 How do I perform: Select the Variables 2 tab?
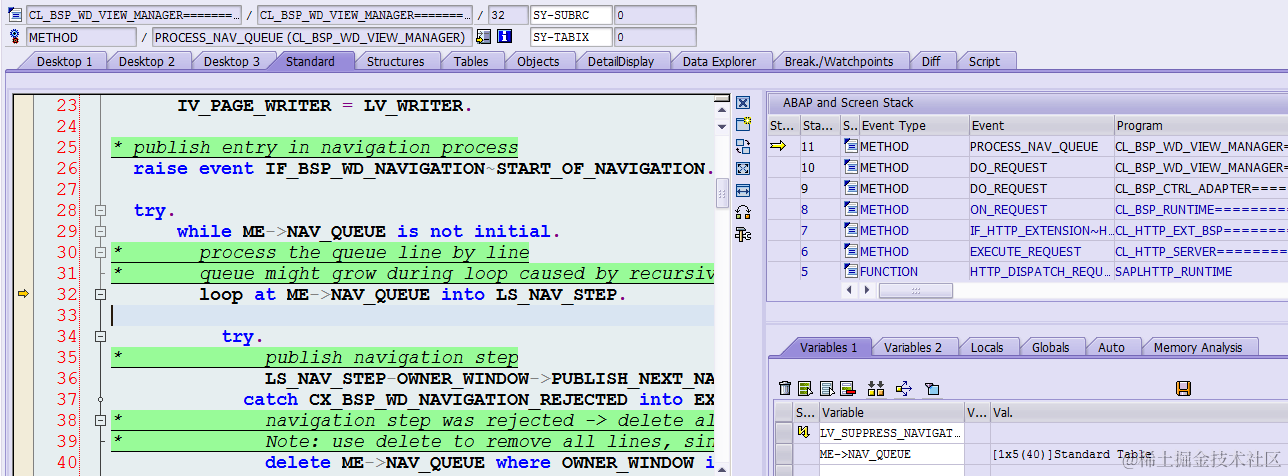click(x=913, y=347)
